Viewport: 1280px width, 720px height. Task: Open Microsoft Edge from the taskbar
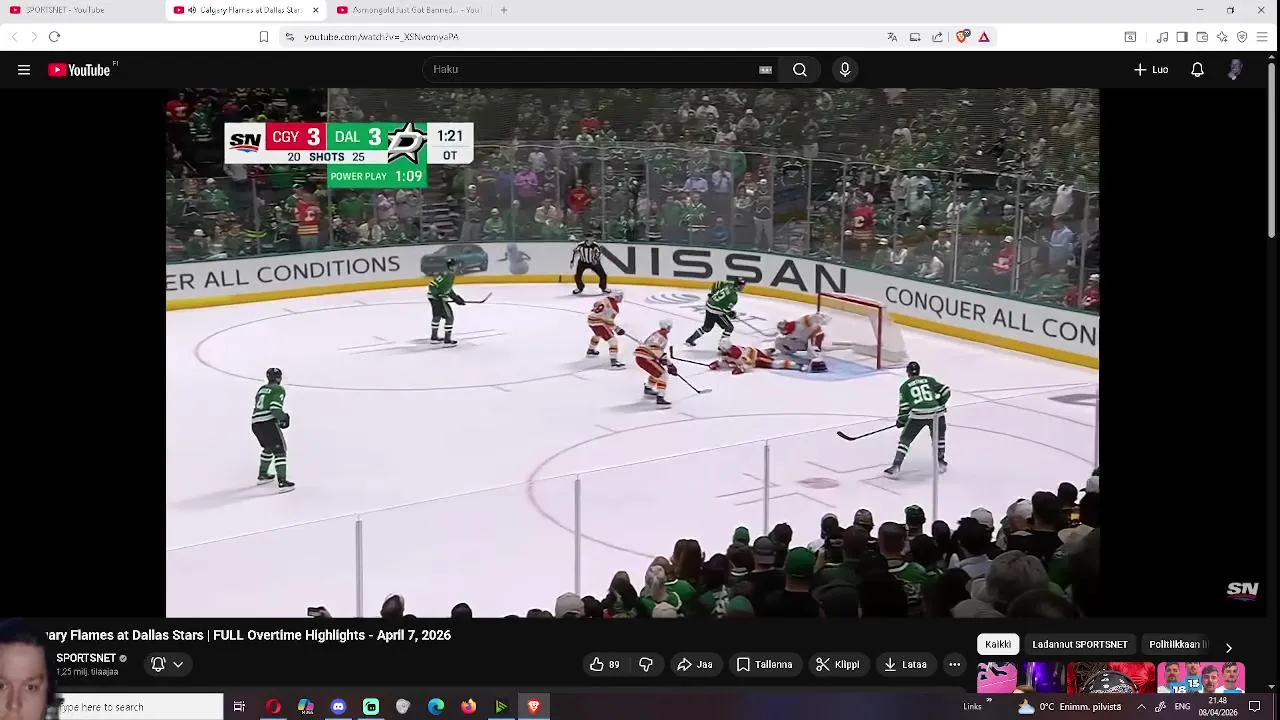(436, 707)
